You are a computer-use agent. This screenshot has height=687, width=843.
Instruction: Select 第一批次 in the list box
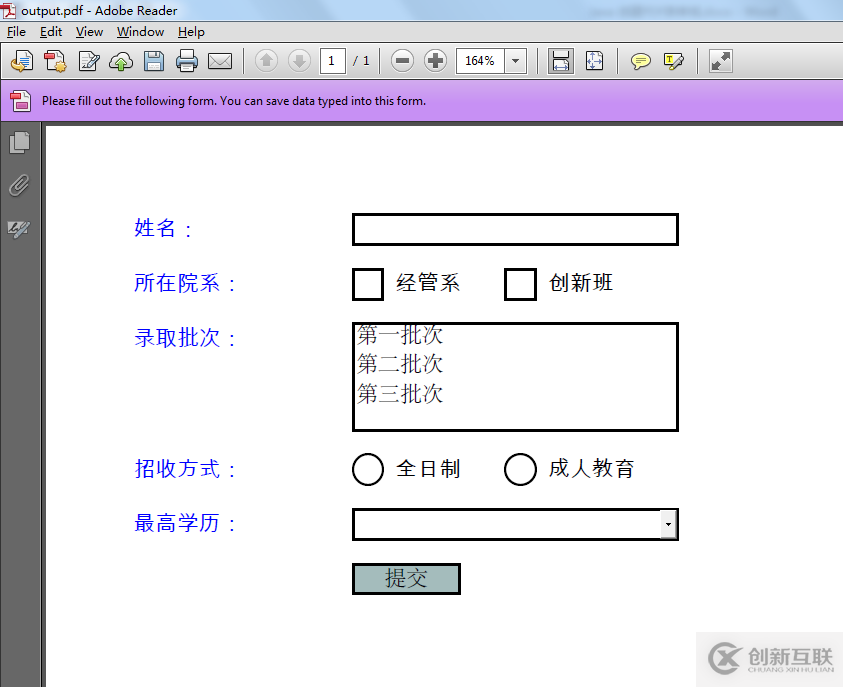(400, 335)
